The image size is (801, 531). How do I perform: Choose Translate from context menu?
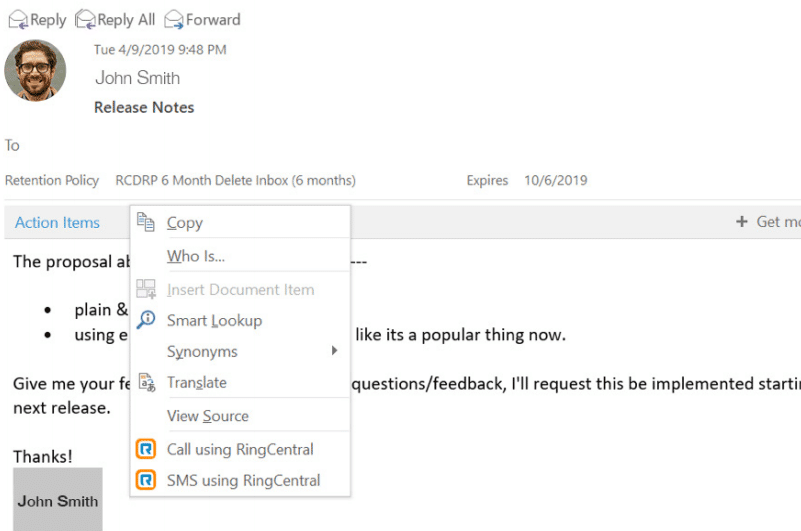240,382
